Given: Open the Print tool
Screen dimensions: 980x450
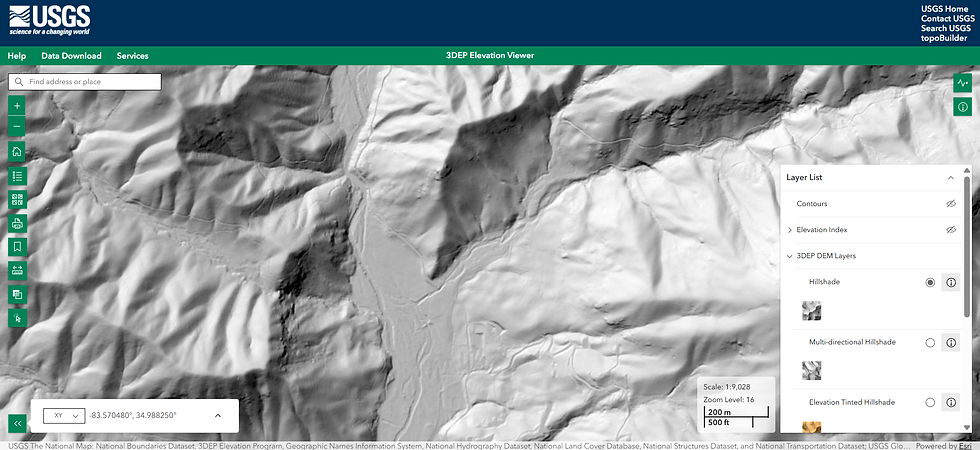Looking at the screenshot, I should (x=17, y=223).
